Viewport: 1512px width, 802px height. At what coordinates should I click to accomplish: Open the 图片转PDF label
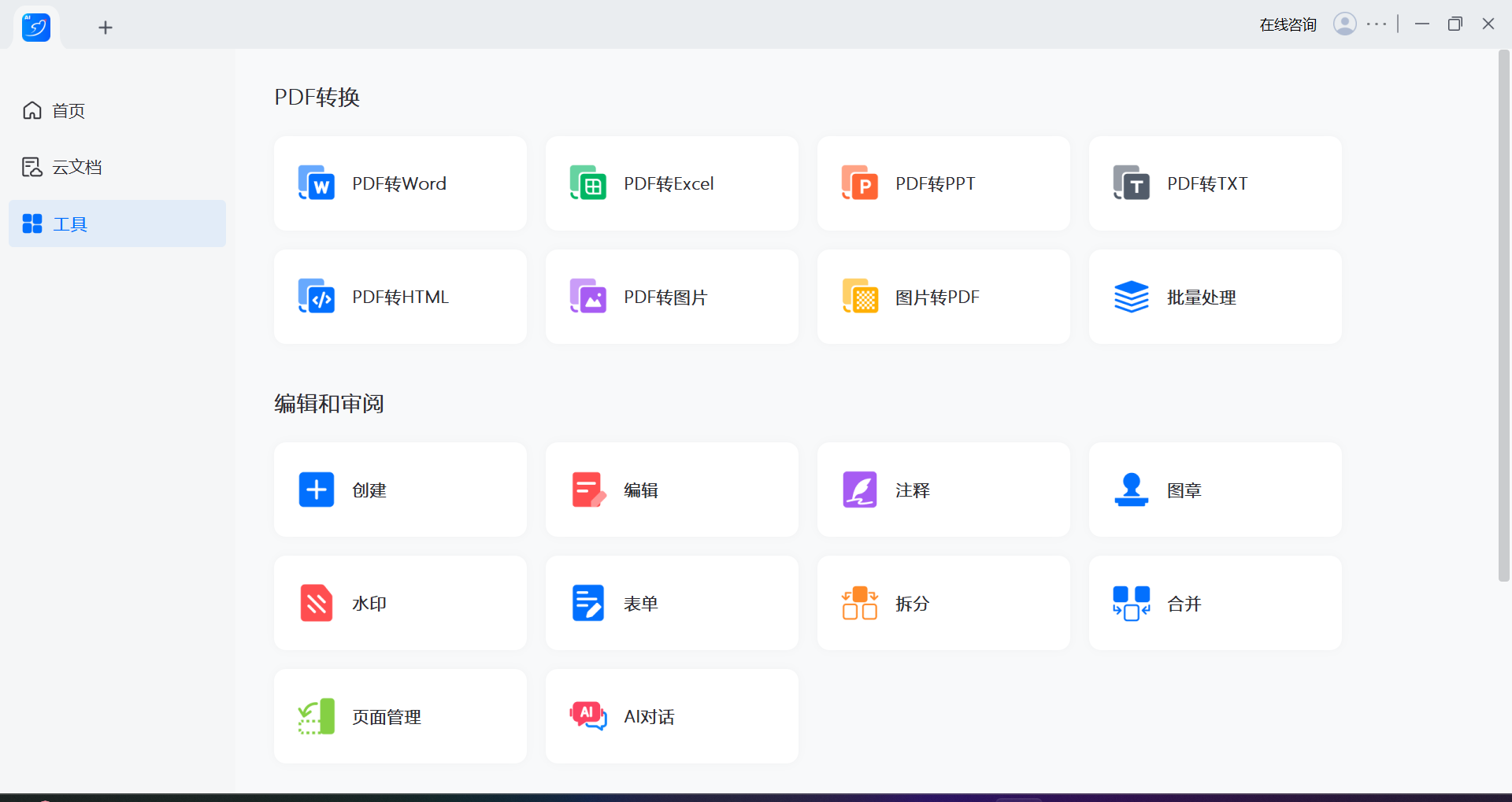[937, 297]
